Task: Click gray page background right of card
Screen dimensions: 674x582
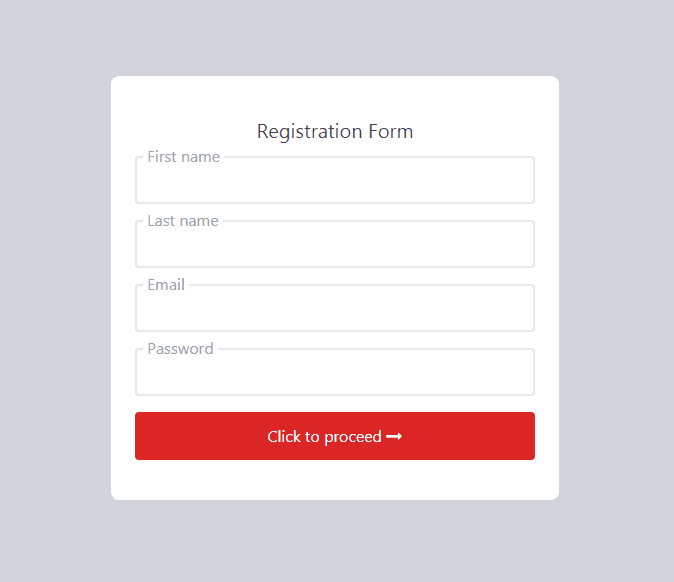Action: (616, 290)
